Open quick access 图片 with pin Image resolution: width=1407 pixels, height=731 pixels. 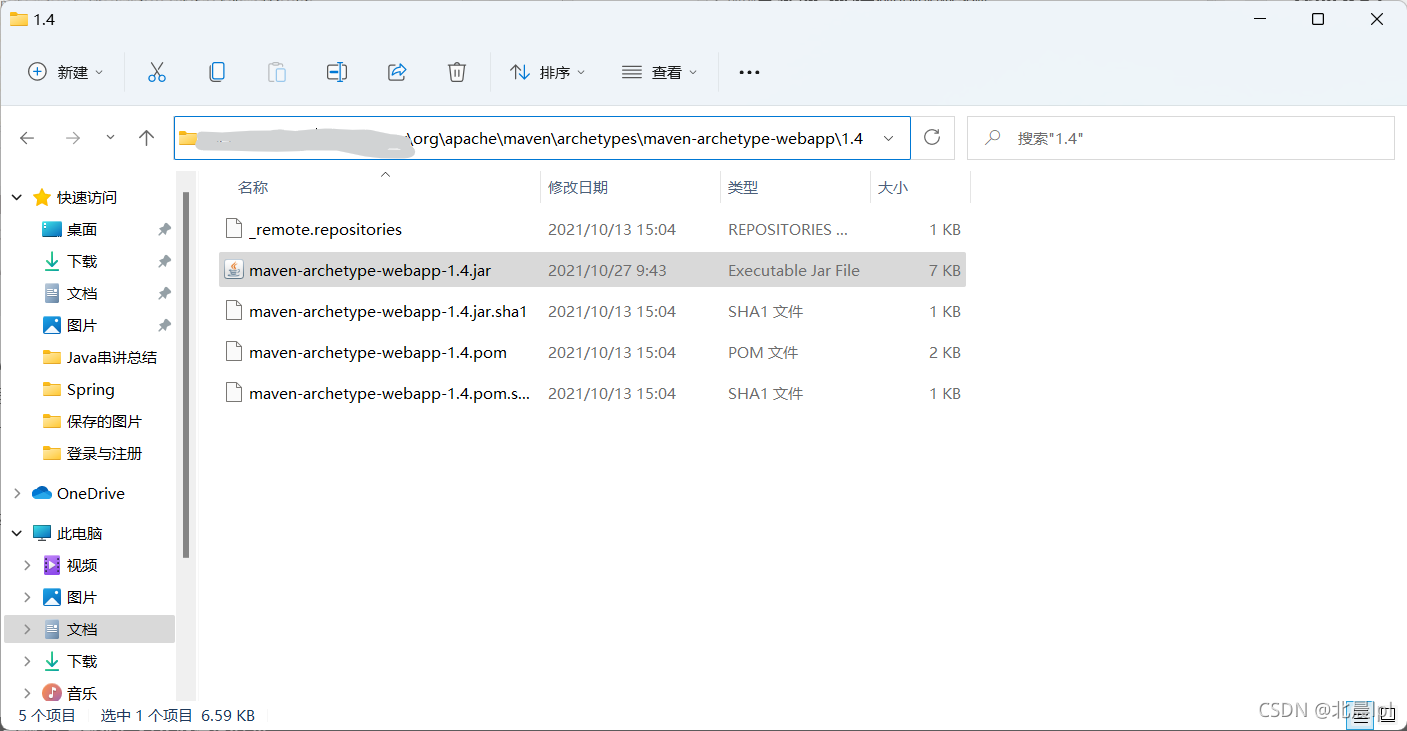pyautogui.click(x=82, y=325)
